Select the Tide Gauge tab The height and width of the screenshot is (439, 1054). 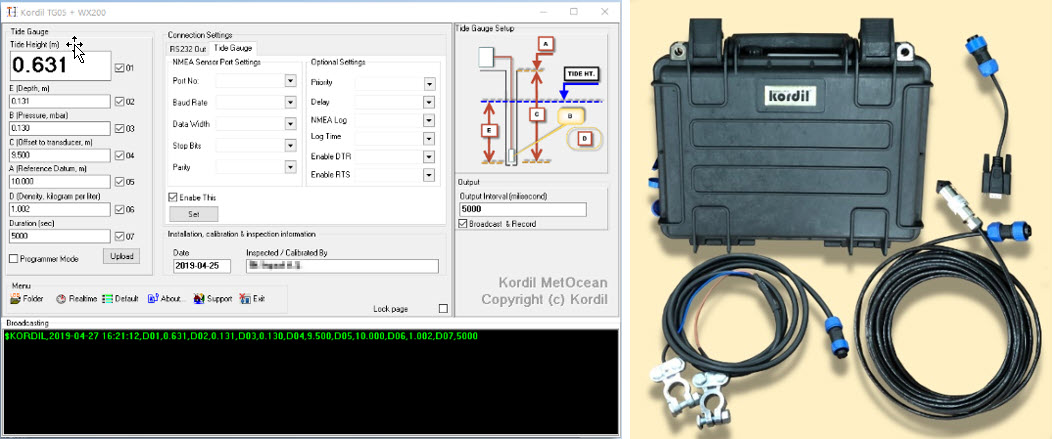[233, 48]
